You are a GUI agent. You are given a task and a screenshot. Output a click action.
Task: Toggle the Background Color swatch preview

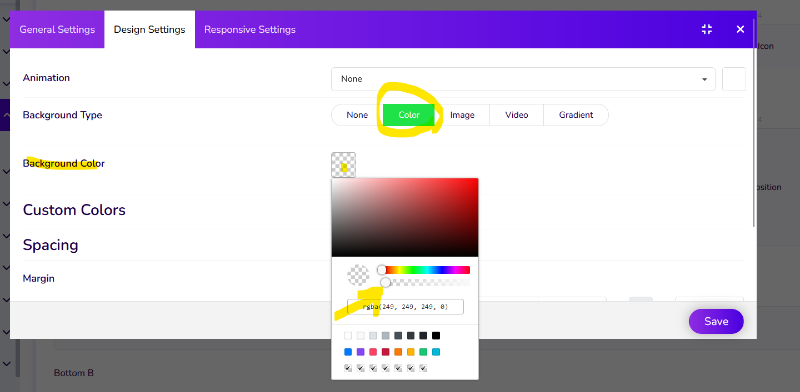(343, 165)
